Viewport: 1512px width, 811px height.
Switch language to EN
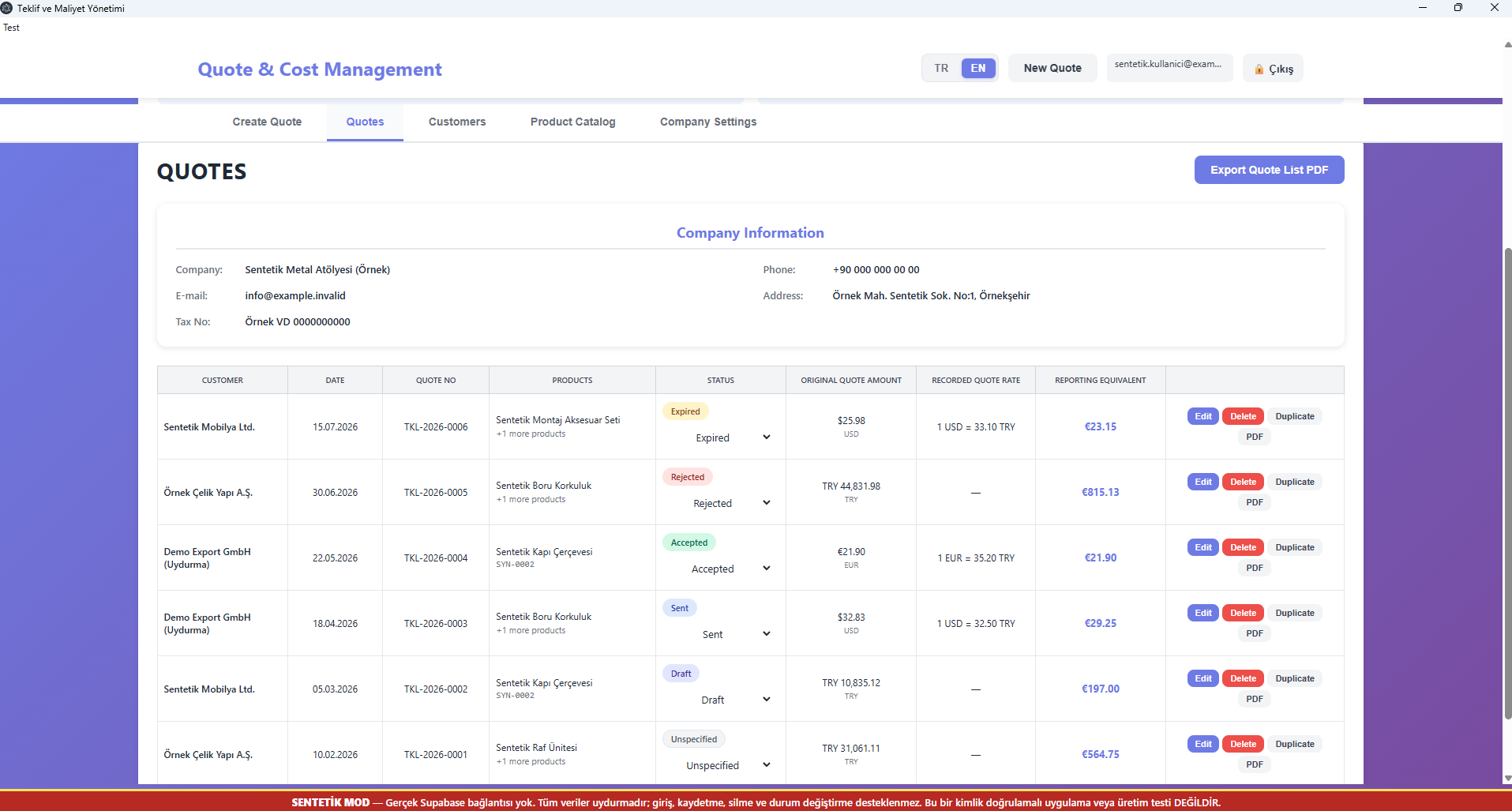977,68
